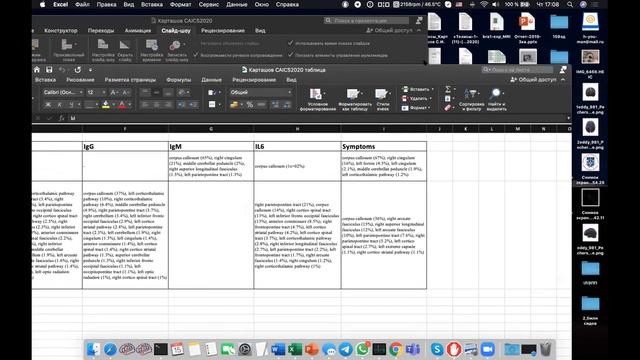640x360 pixels.
Task: Apply yellow fill color swatch
Action: click(x=106, y=105)
